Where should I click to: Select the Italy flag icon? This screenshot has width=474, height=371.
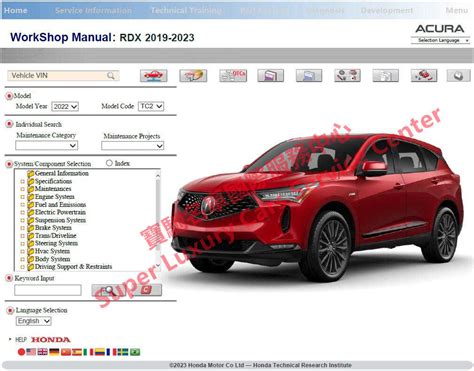88,352
